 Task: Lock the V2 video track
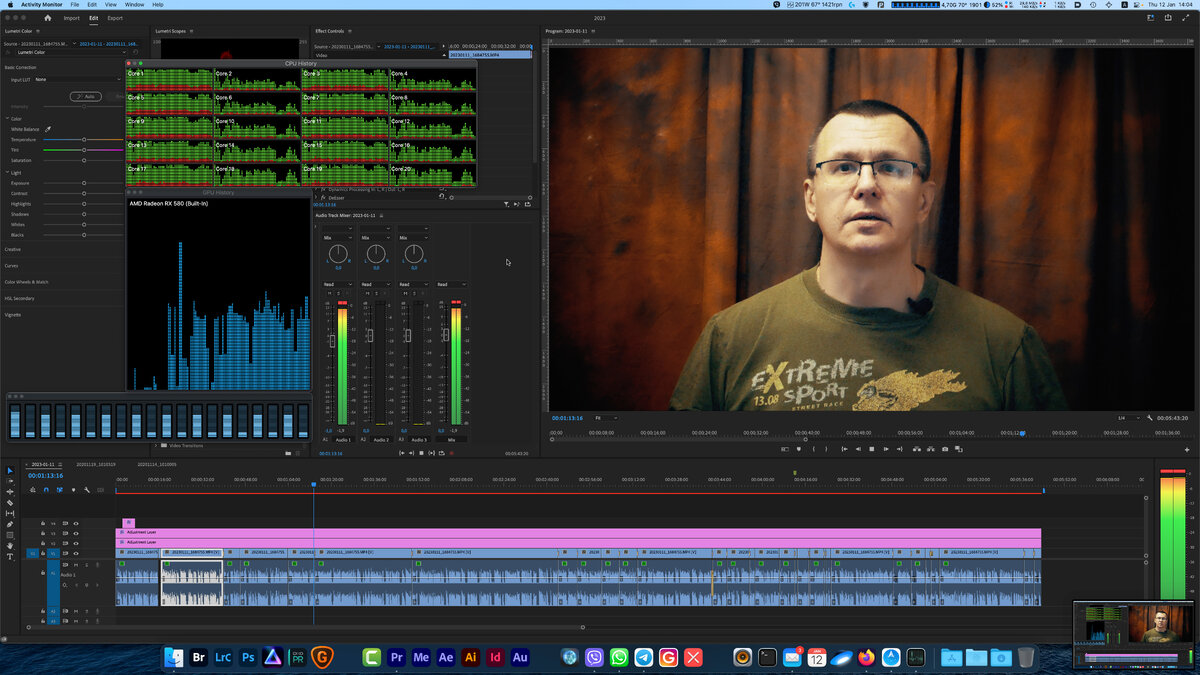pyautogui.click(x=43, y=543)
